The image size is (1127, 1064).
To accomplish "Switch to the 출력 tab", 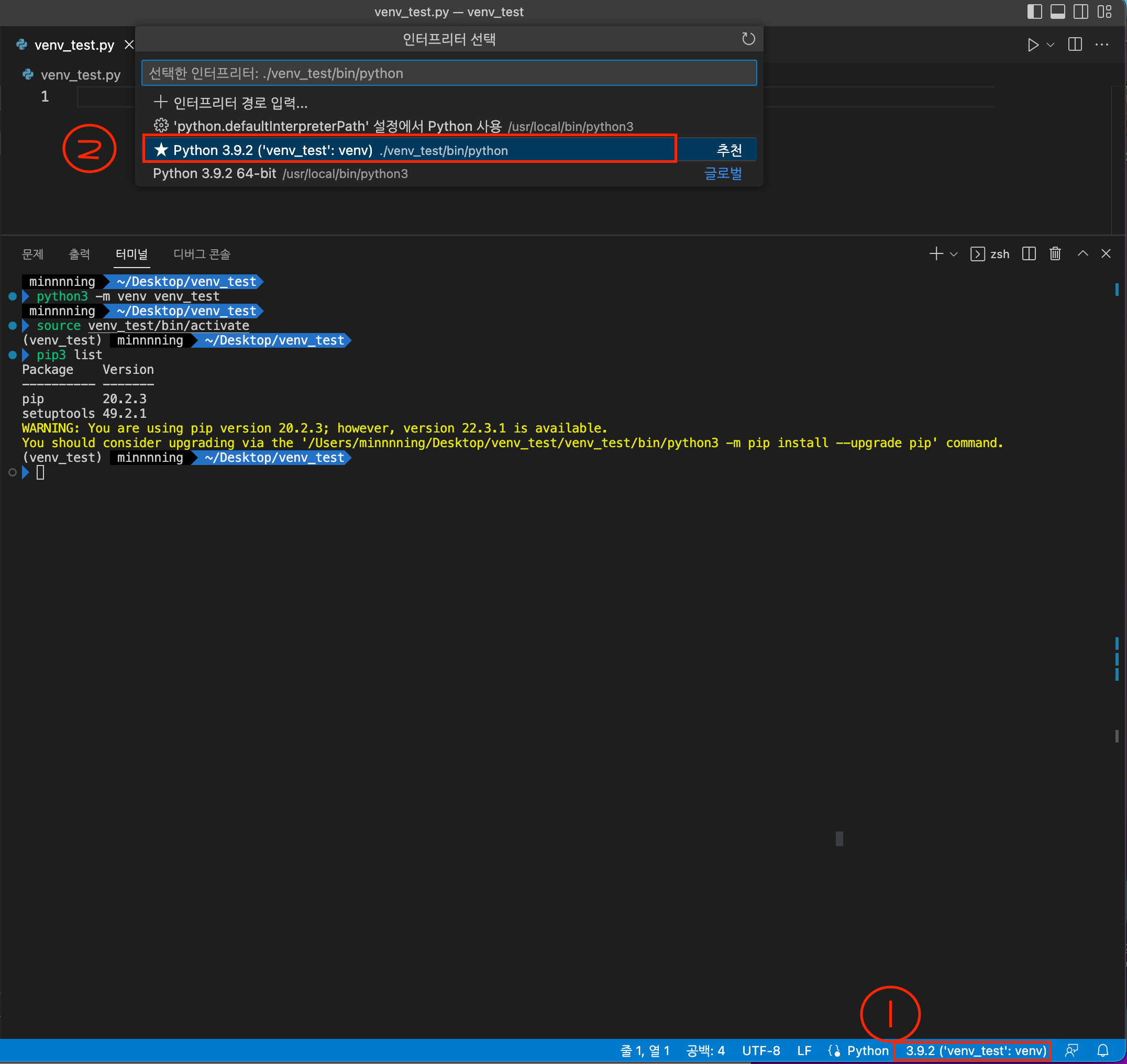I will (80, 254).
